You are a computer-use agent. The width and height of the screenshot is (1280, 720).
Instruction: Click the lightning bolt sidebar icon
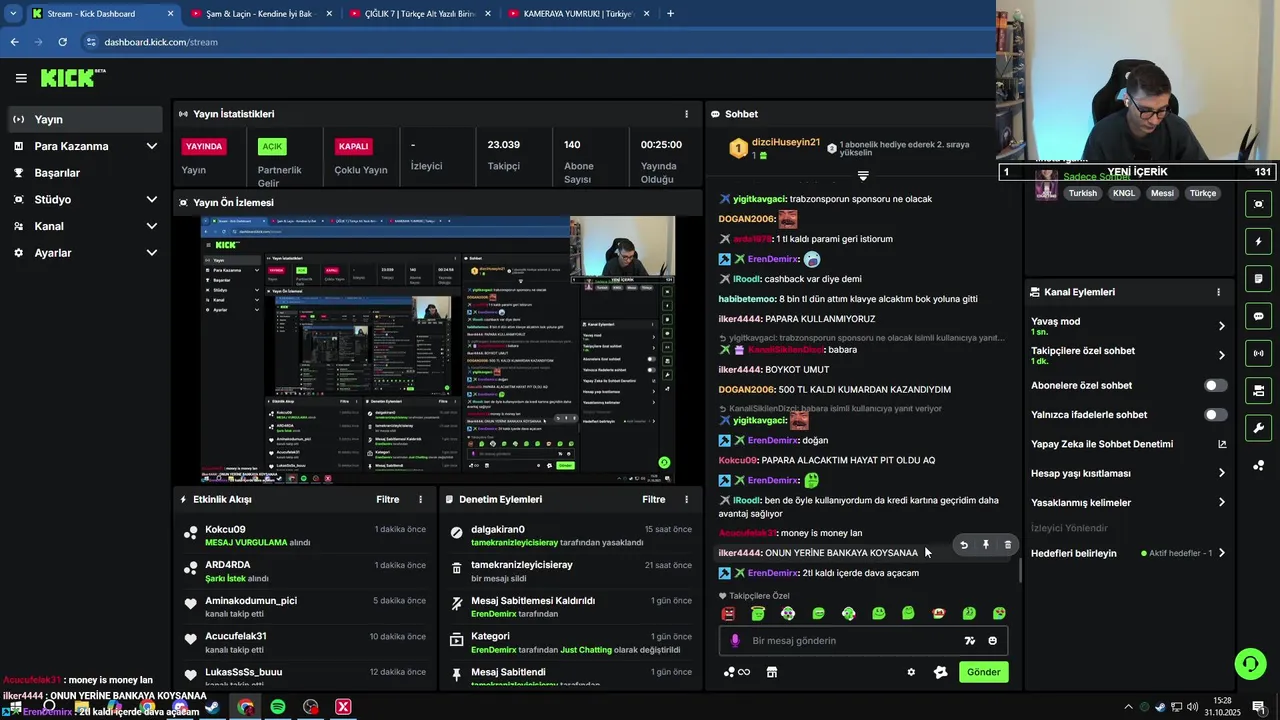(x=1258, y=241)
